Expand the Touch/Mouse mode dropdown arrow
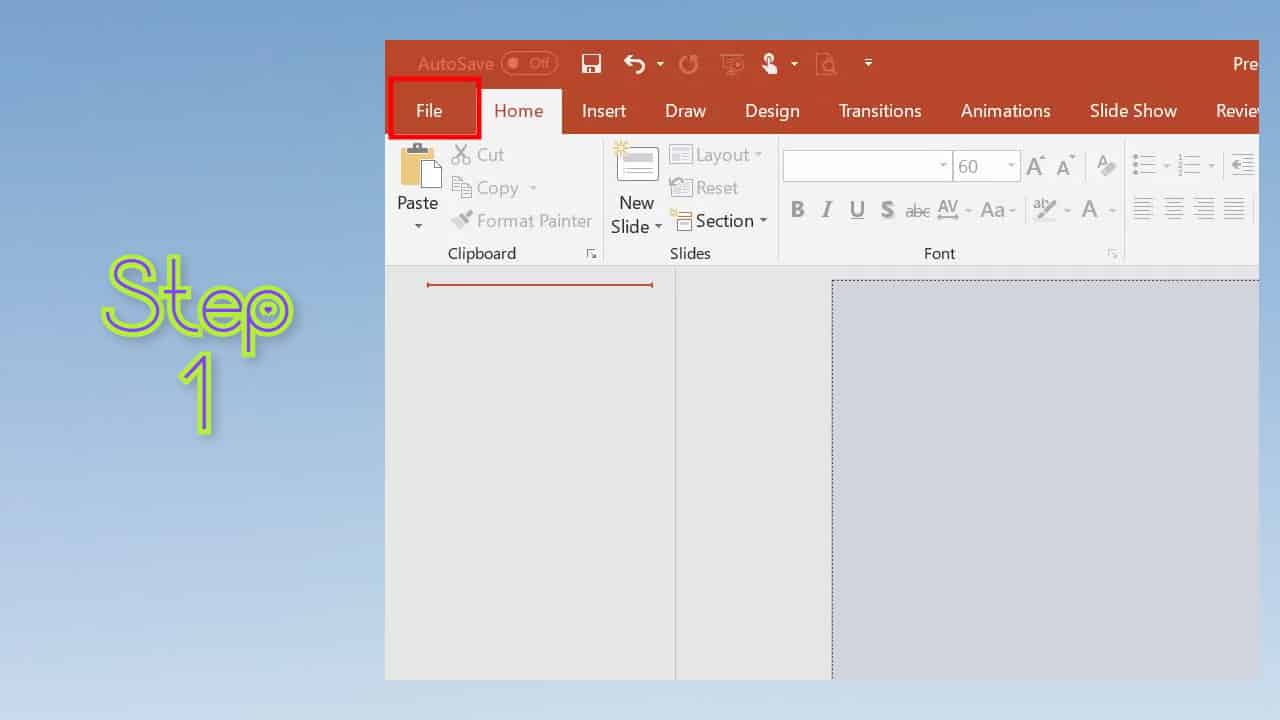This screenshot has width=1280, height=720. tap(794, 64)
